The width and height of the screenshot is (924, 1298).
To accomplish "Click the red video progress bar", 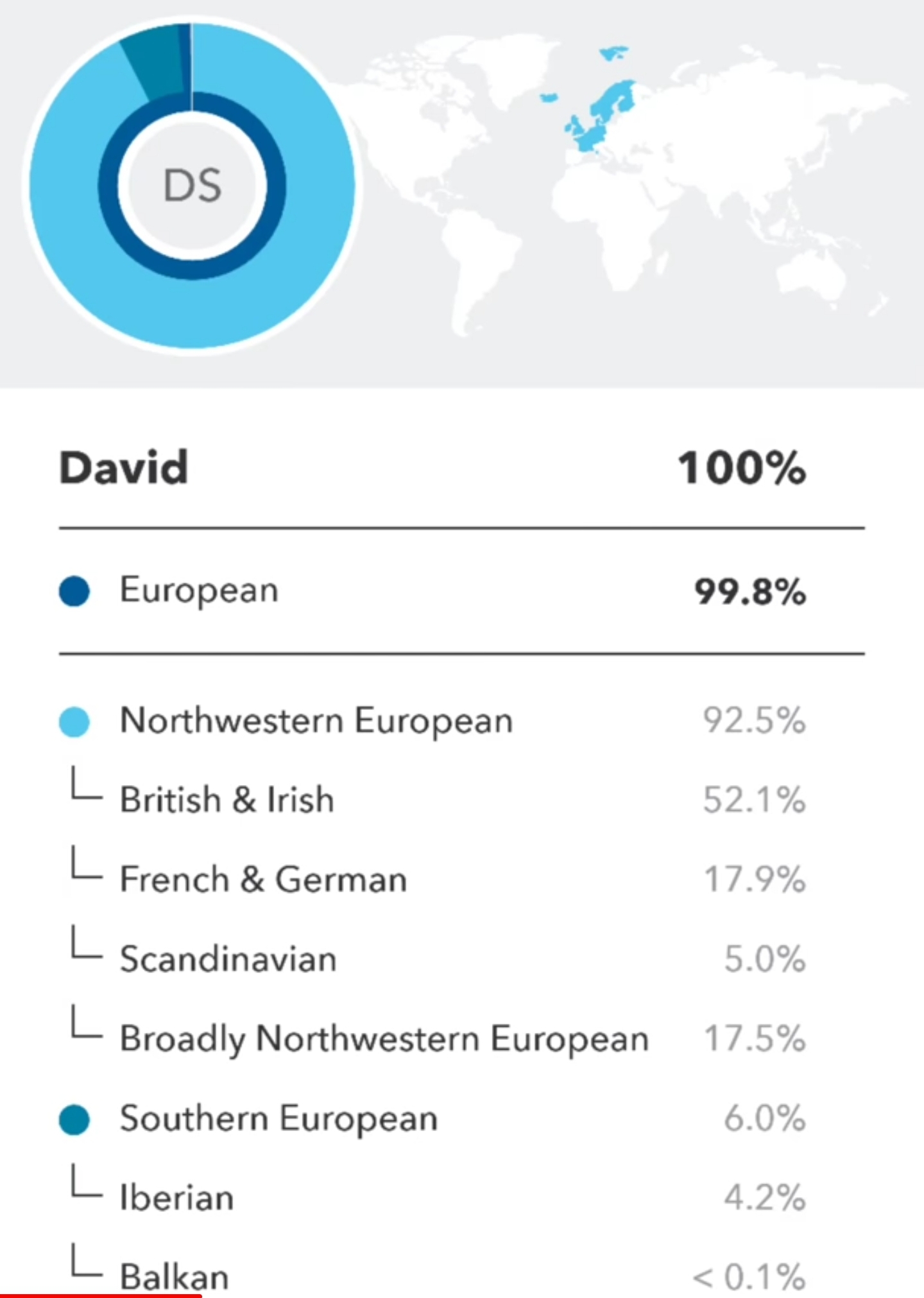I will (101, 1295).
